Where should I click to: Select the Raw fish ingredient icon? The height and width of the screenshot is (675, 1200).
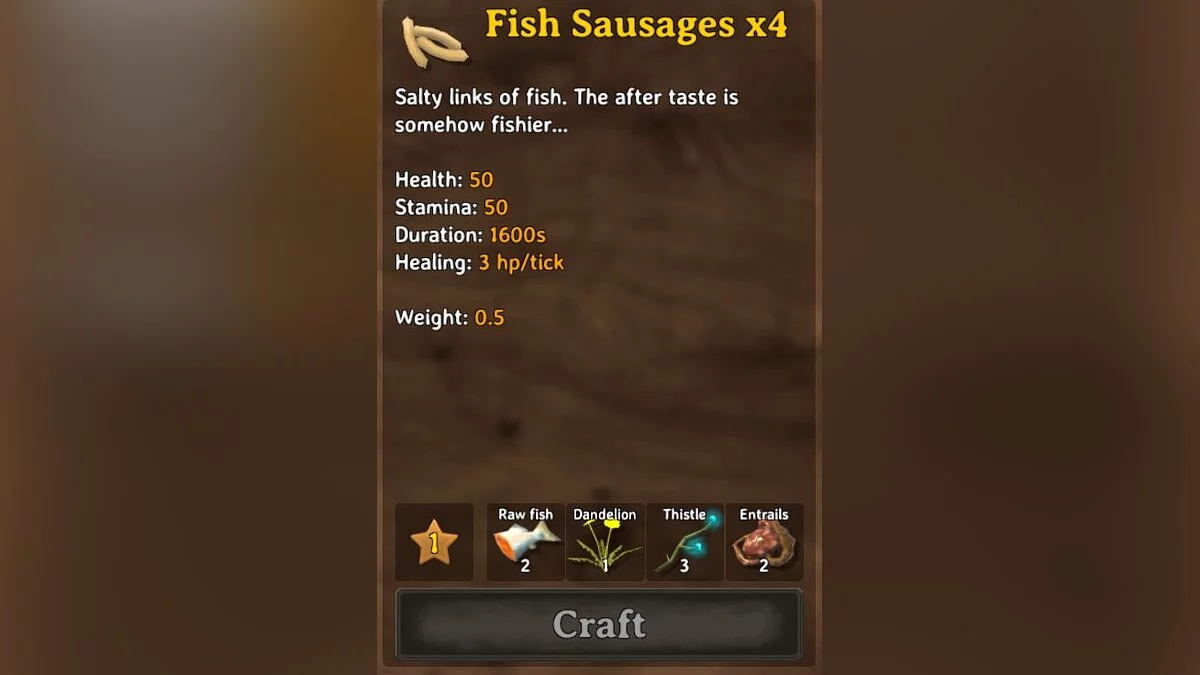coord(526,542)
